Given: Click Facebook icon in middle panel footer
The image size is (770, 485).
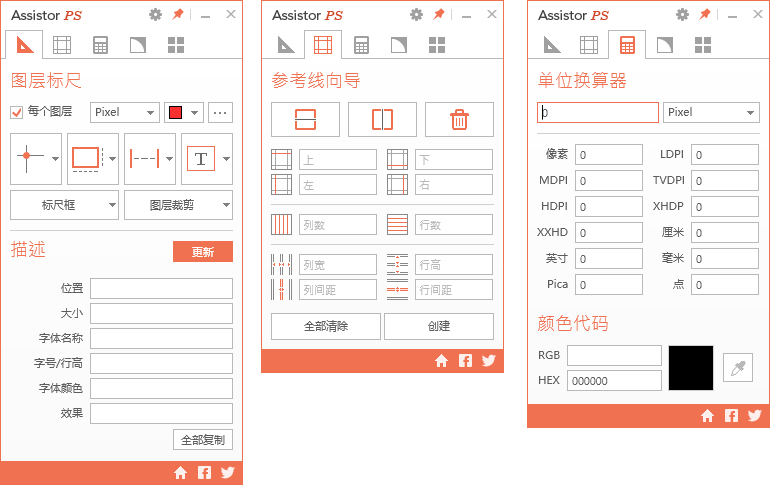Looking at the screenshot, I should (x=465, y=361).
